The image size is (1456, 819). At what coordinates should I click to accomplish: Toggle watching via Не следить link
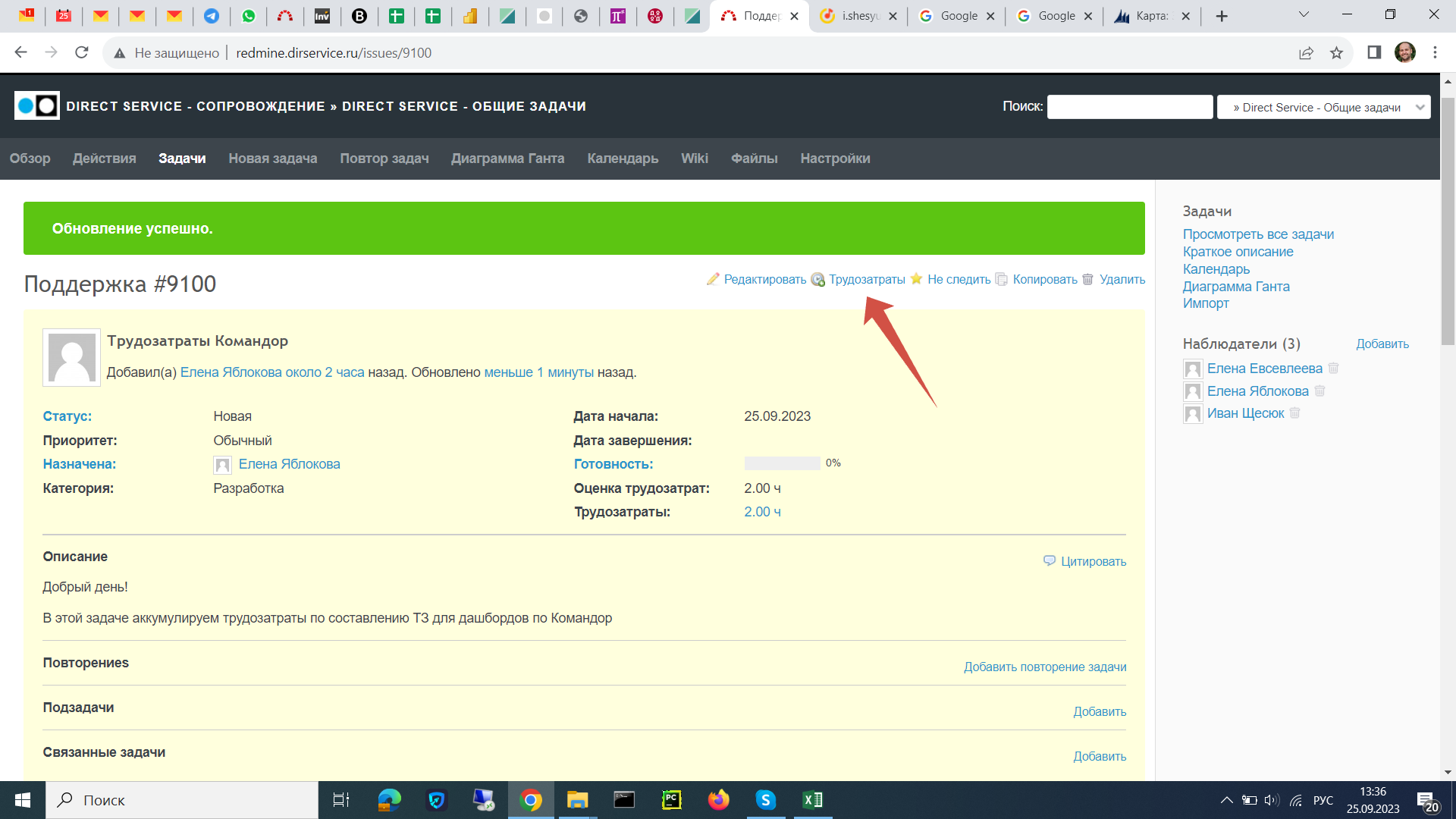959,279
